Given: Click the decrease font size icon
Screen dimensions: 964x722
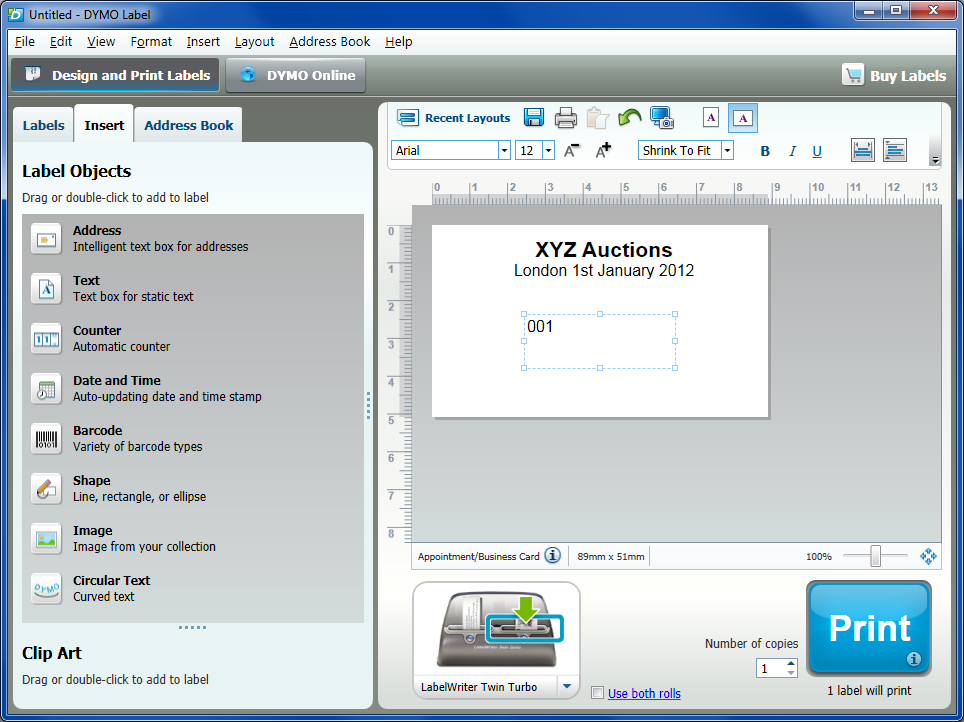Looking at the screenshot, I should 571,150.
